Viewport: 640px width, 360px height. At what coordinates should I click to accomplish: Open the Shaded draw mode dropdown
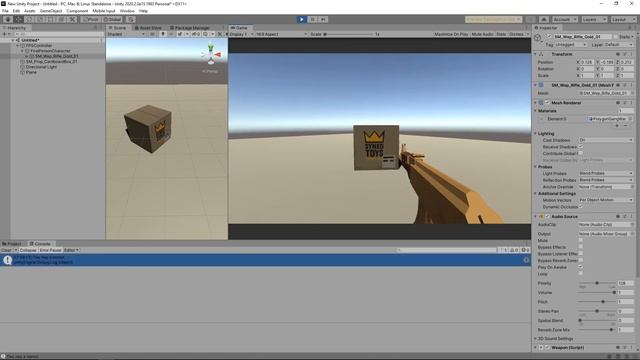point(126,34)
